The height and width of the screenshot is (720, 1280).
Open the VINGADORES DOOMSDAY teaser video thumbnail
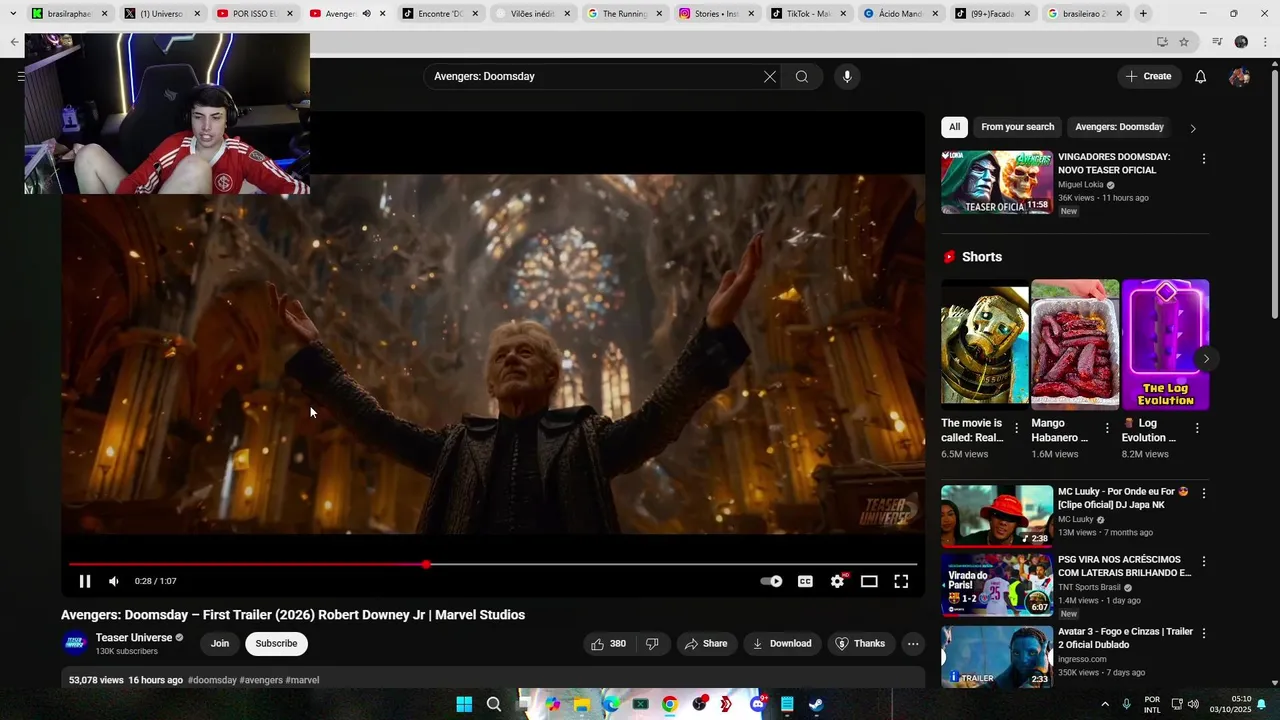(x=997, y=182)
